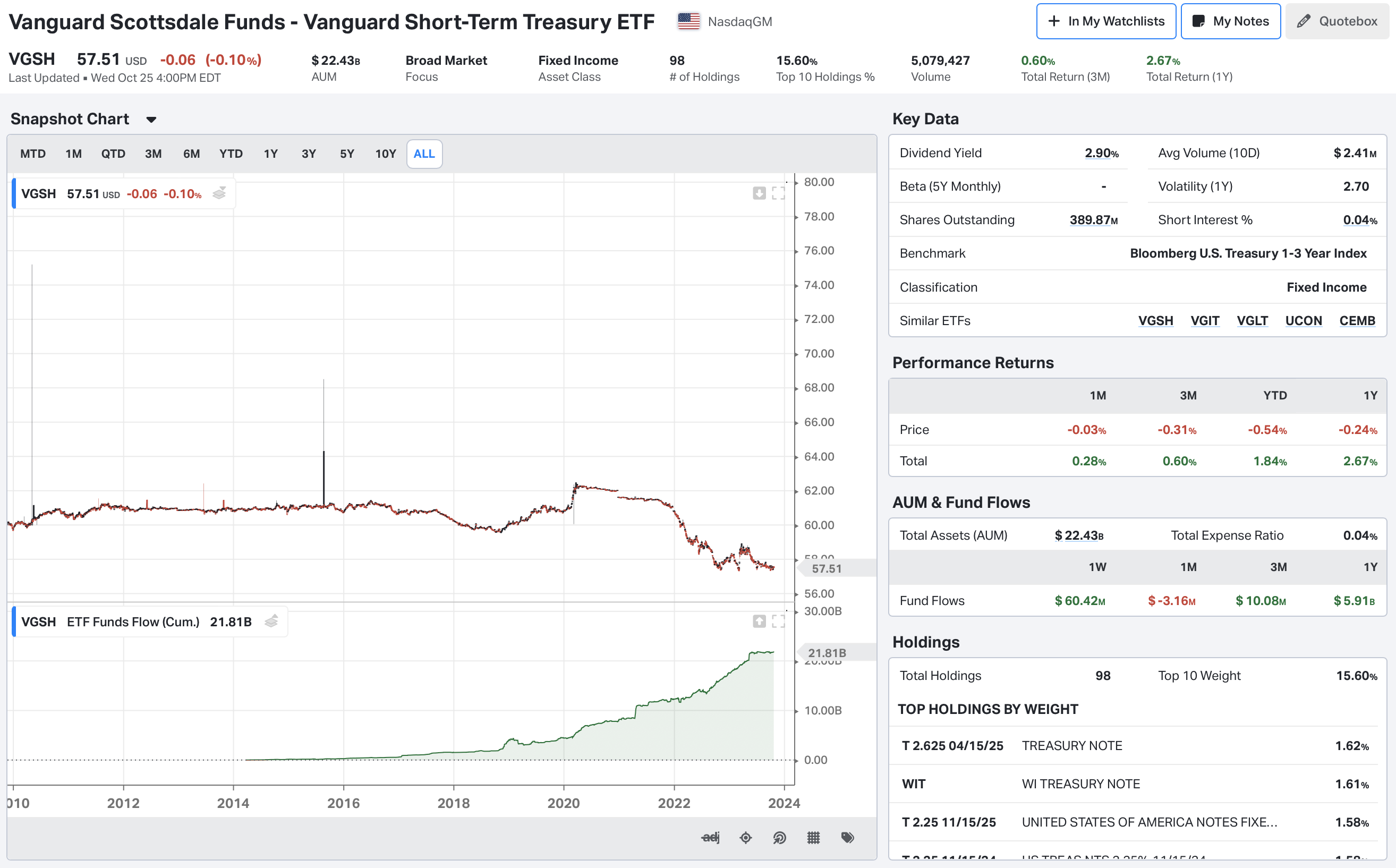Select the 1Y range tab

point(271,154)
